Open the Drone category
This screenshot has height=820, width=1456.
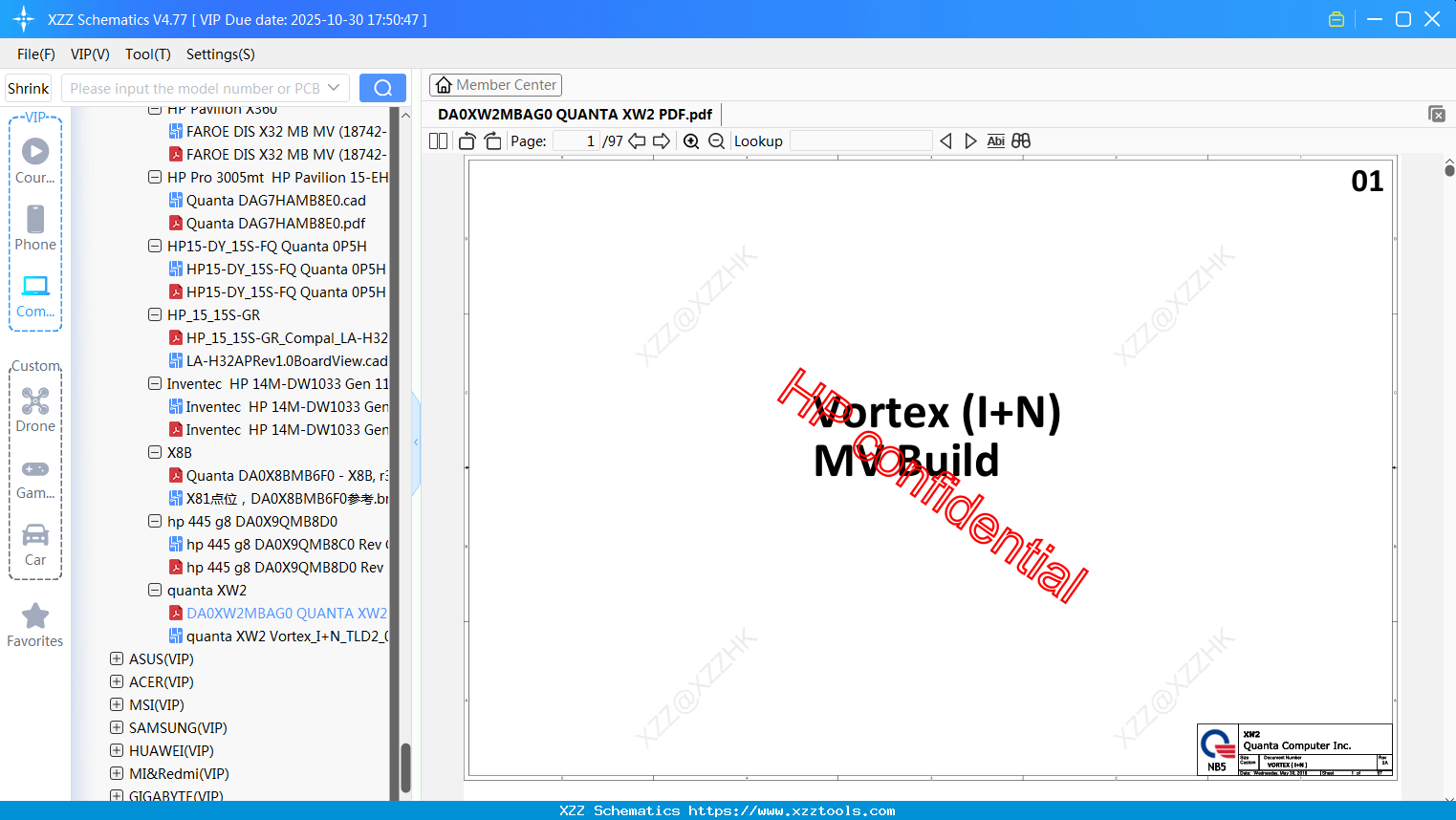coord(35,410)
